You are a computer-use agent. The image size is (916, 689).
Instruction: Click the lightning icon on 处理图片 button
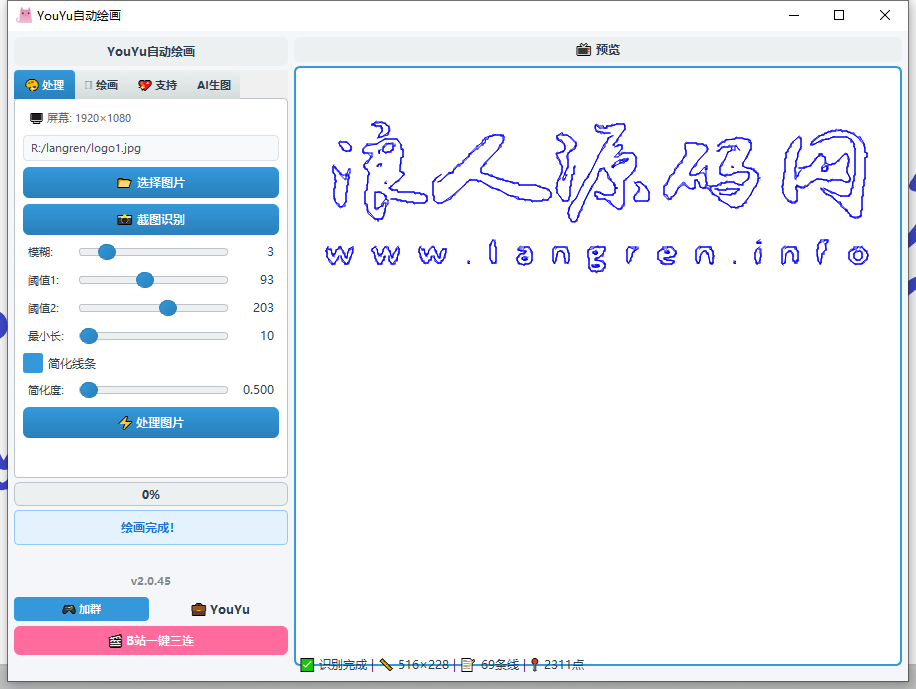click(x=125, y=423)
